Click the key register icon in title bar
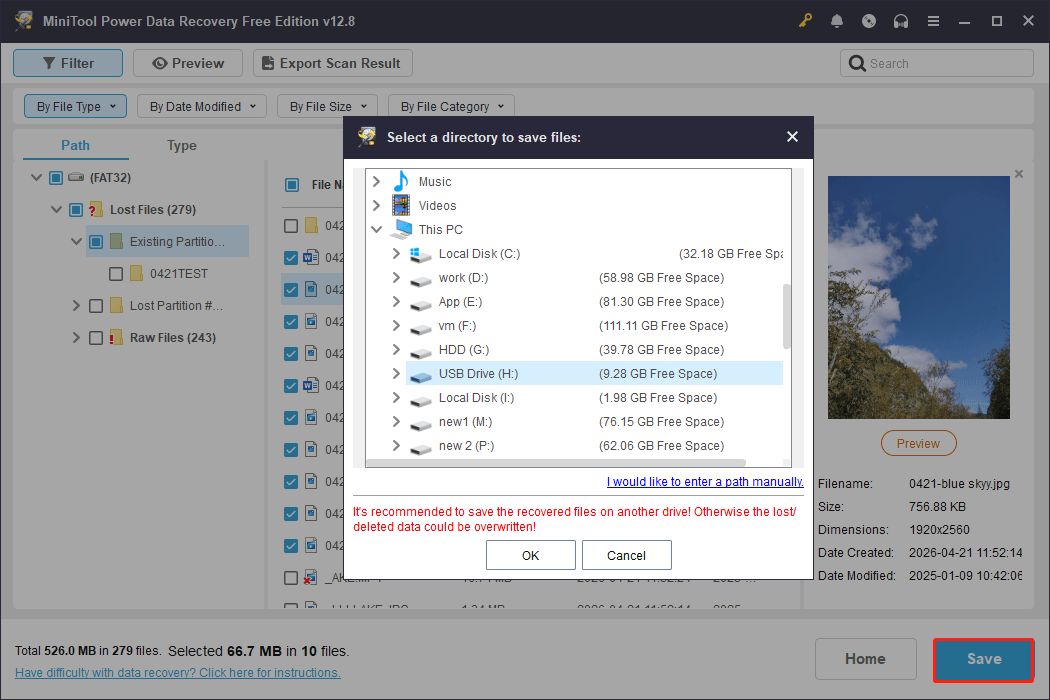 click(805, 21)
